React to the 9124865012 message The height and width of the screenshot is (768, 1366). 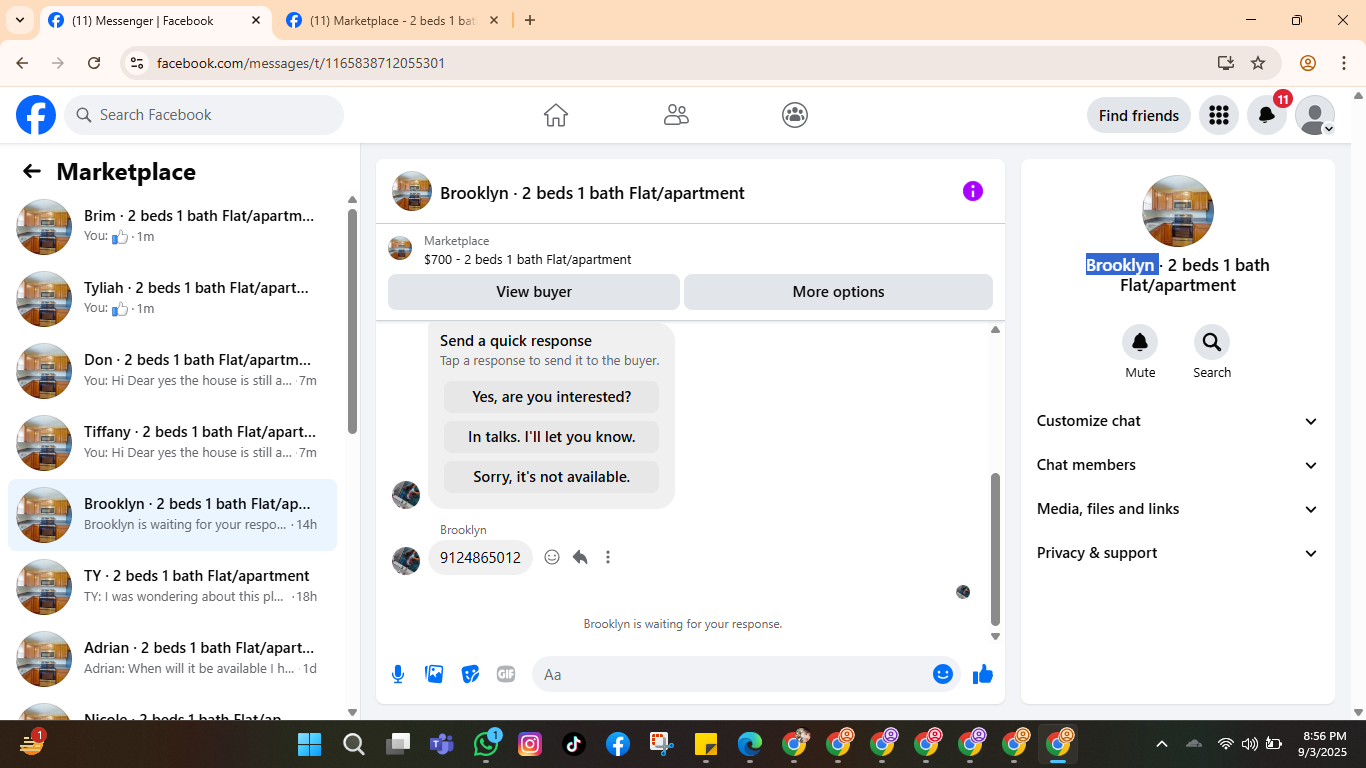pos(552,557)
